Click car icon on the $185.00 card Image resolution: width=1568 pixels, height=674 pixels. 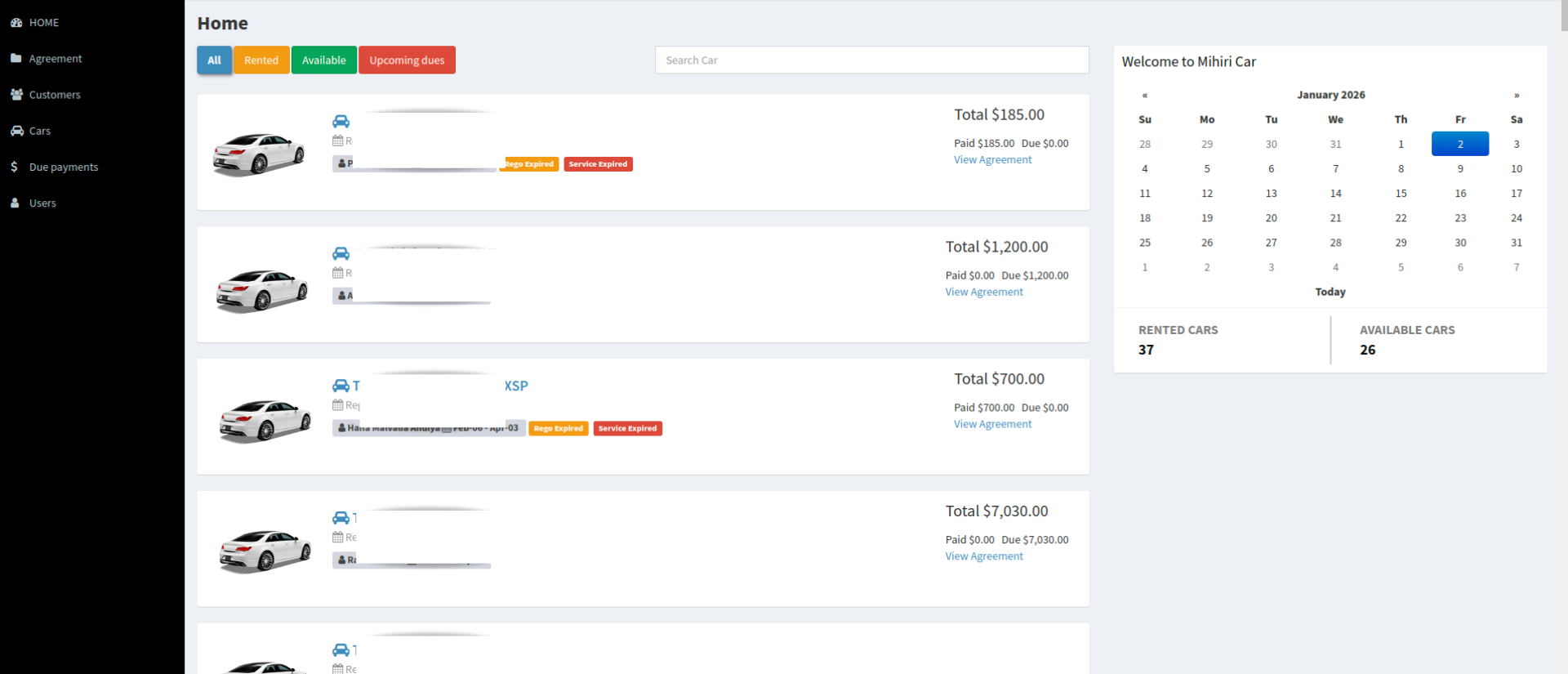(341, 121)
